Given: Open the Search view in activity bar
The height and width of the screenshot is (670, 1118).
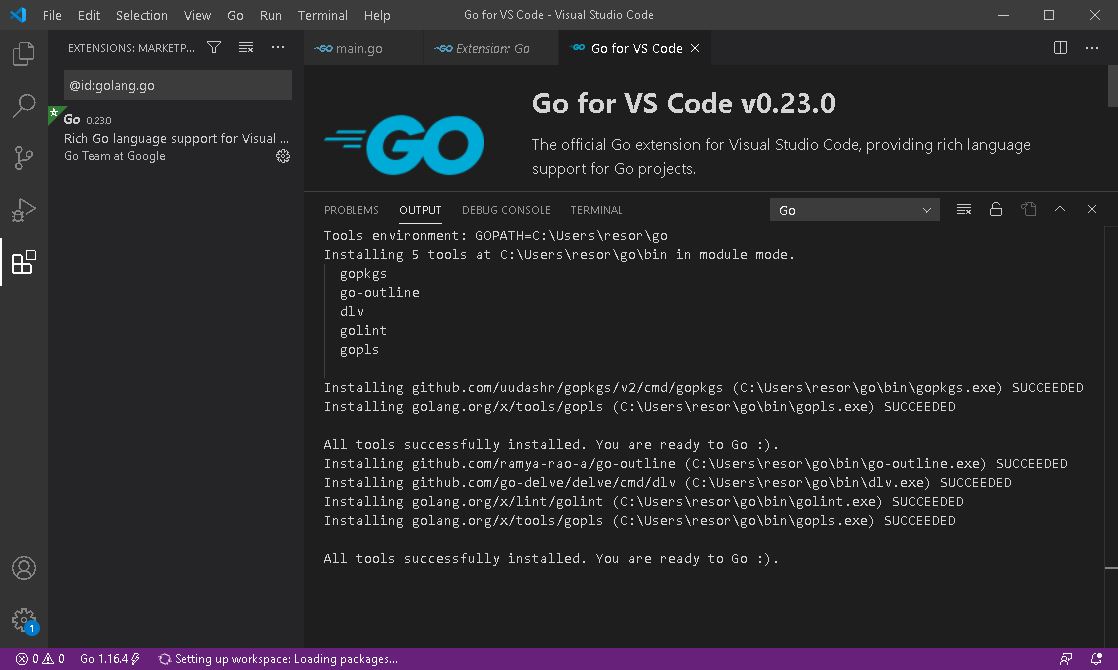Looking at the screenshot, I should pos(24,105).
